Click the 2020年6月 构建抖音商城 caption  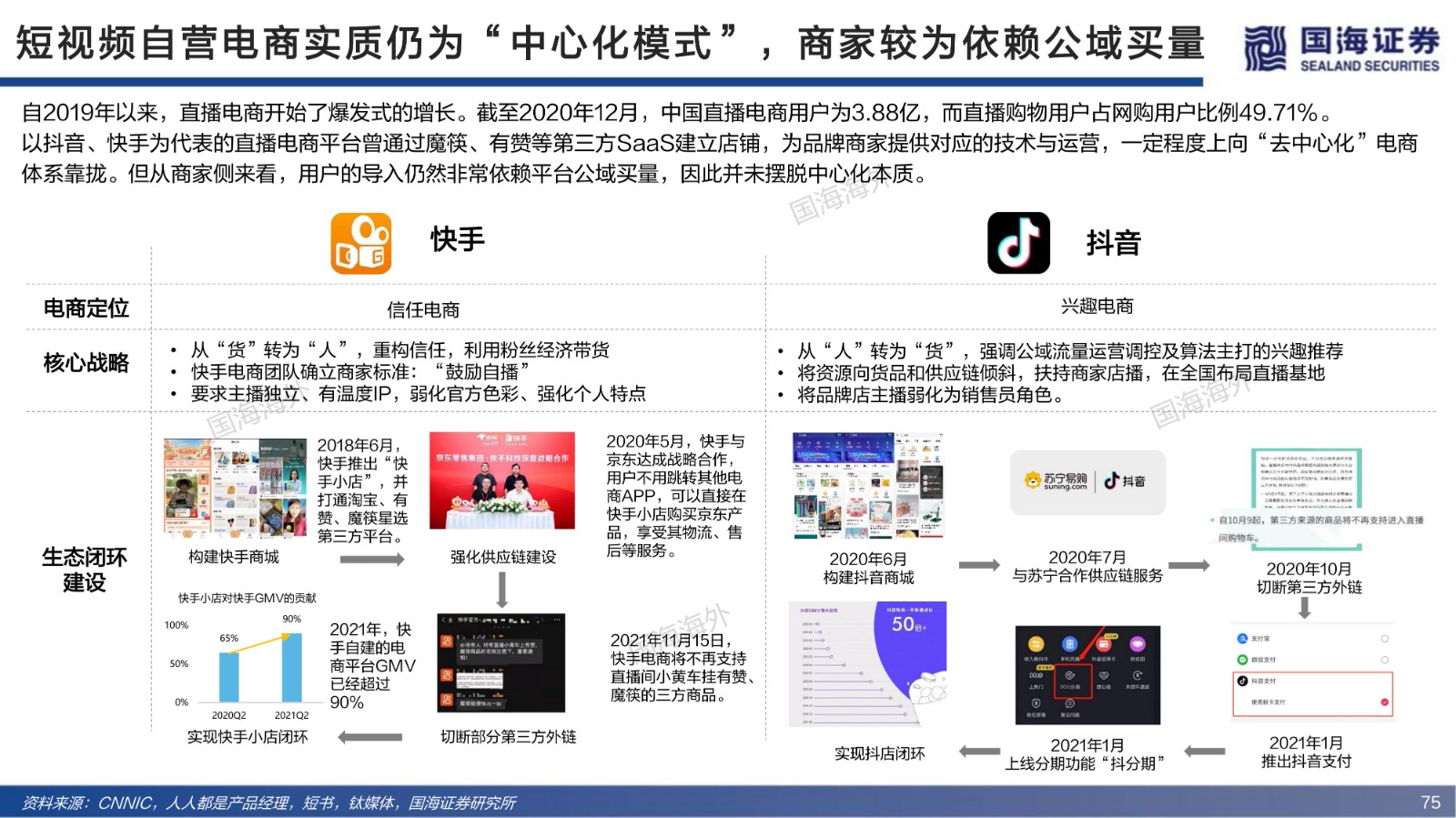point(868,568)
